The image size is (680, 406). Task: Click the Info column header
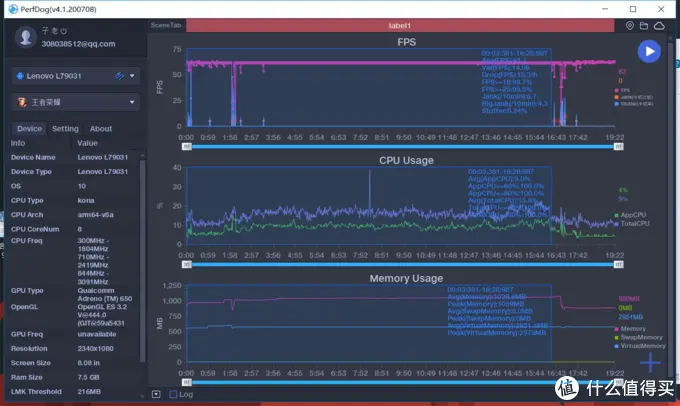[18, 143]
